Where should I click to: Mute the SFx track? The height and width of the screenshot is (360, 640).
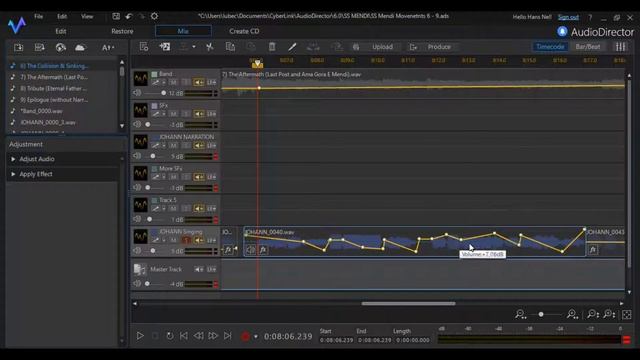[x=173, y=114]
